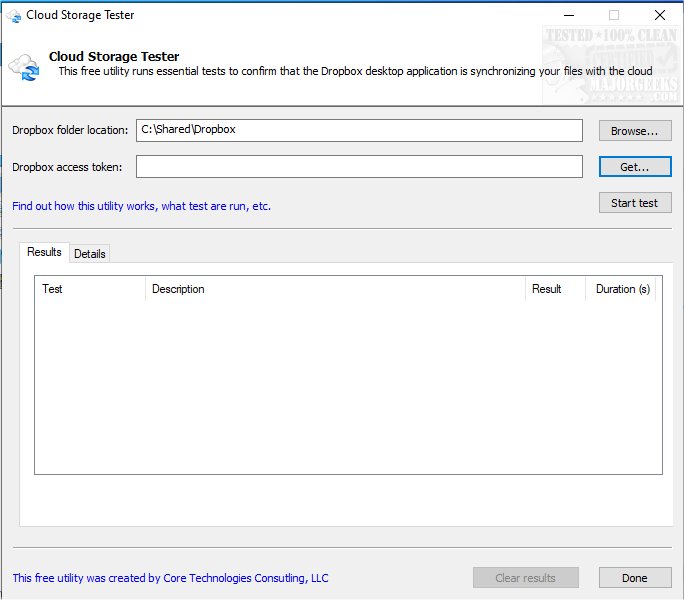The width and height of the screenshot is (684, 600).
Task: Close the Cloud Storage Tester window
Action: (659, 15)
